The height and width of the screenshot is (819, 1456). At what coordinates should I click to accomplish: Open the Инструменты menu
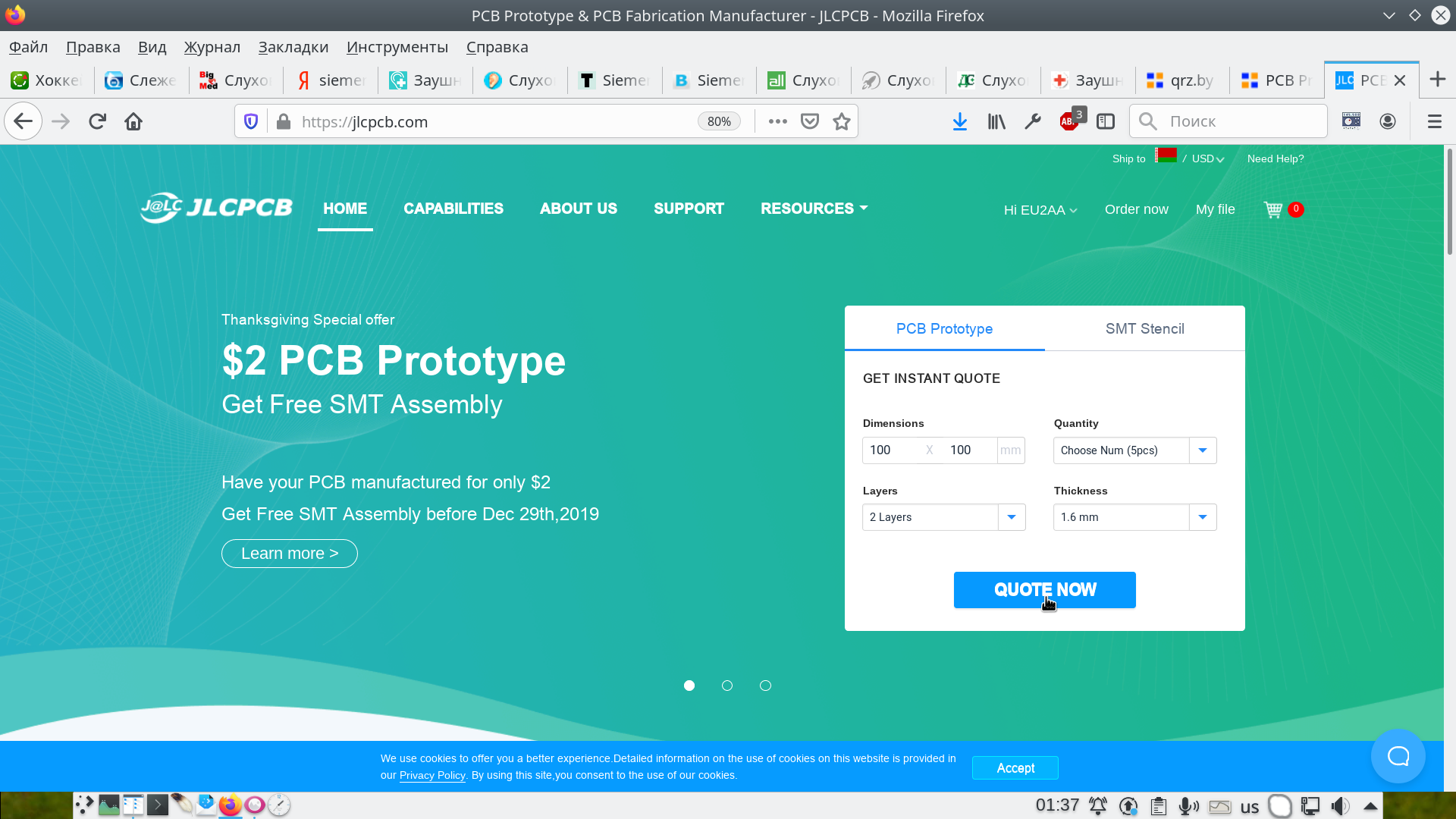pos(397,47)
